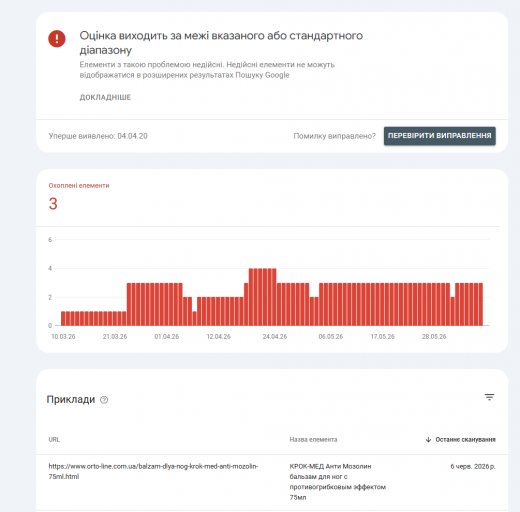
Task: Click the 6 черв. 2026 р. crawl date
Action: (473, 466)
